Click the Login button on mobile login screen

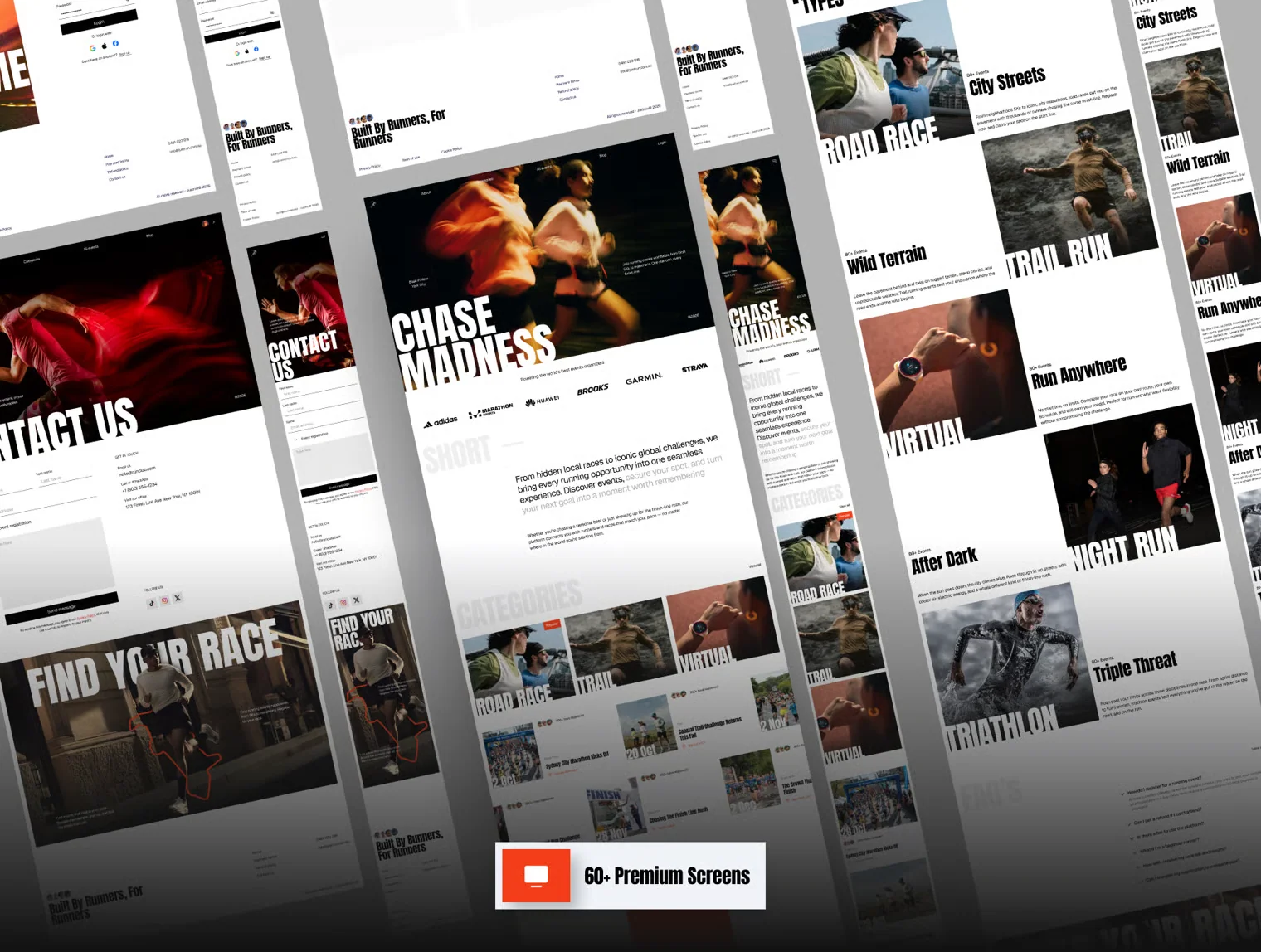[243, 32]
